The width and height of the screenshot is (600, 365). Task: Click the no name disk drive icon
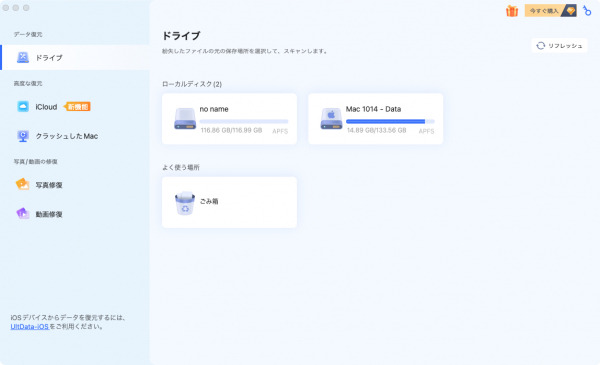tap(185, 119)
